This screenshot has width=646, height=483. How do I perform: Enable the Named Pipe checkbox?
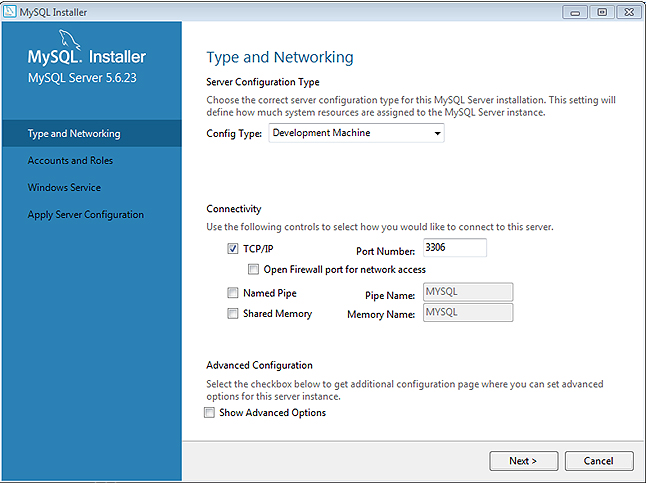[233, 293]
